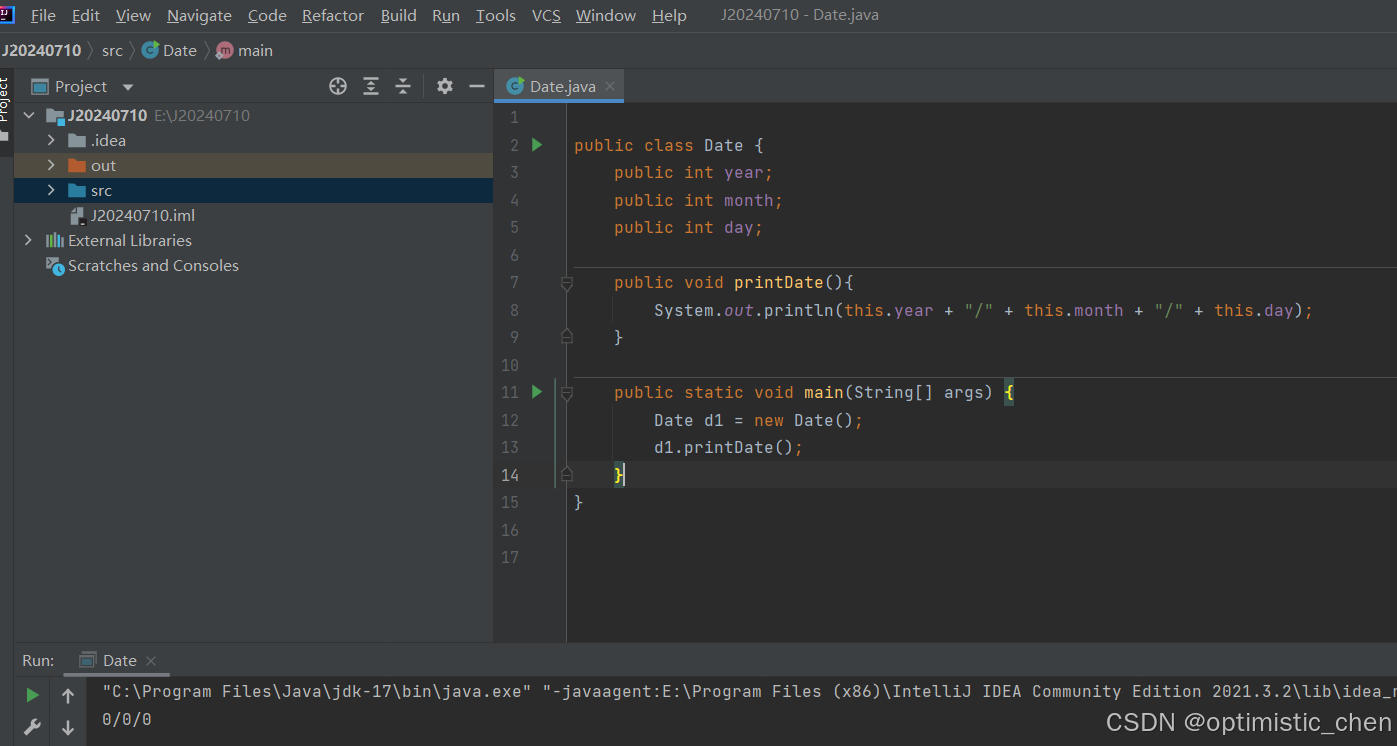
Task: Open the VCS menu
Action: [x=546, y=16]
